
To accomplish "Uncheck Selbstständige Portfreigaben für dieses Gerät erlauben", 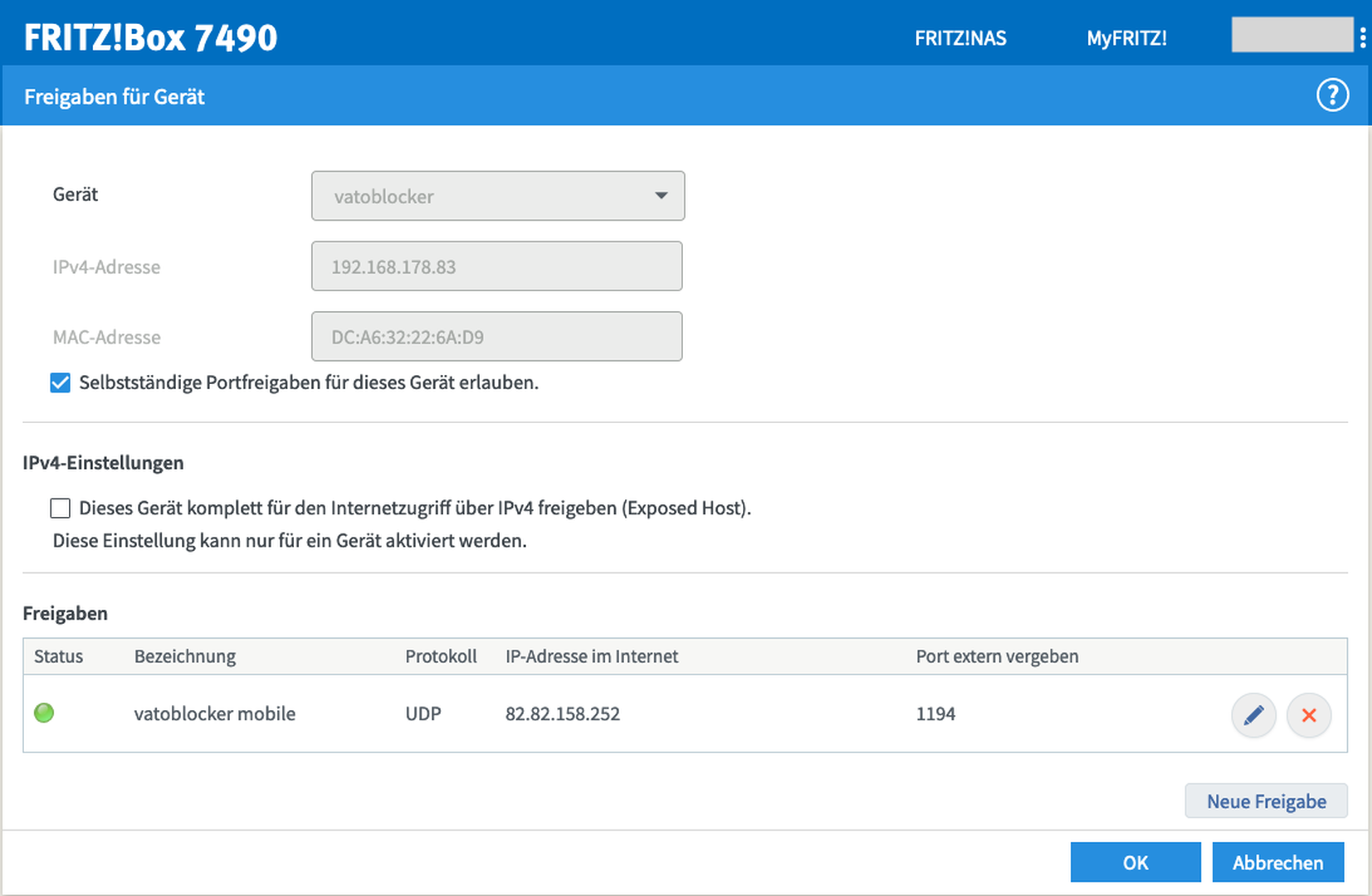I will click(60, 382).
